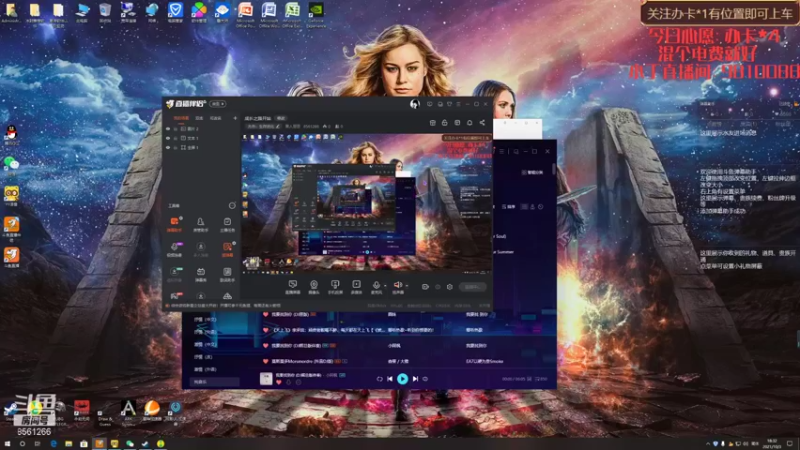Open the play queue icon at player bar right
This screenshot has width=800, height=450.
tap(541, 379)
